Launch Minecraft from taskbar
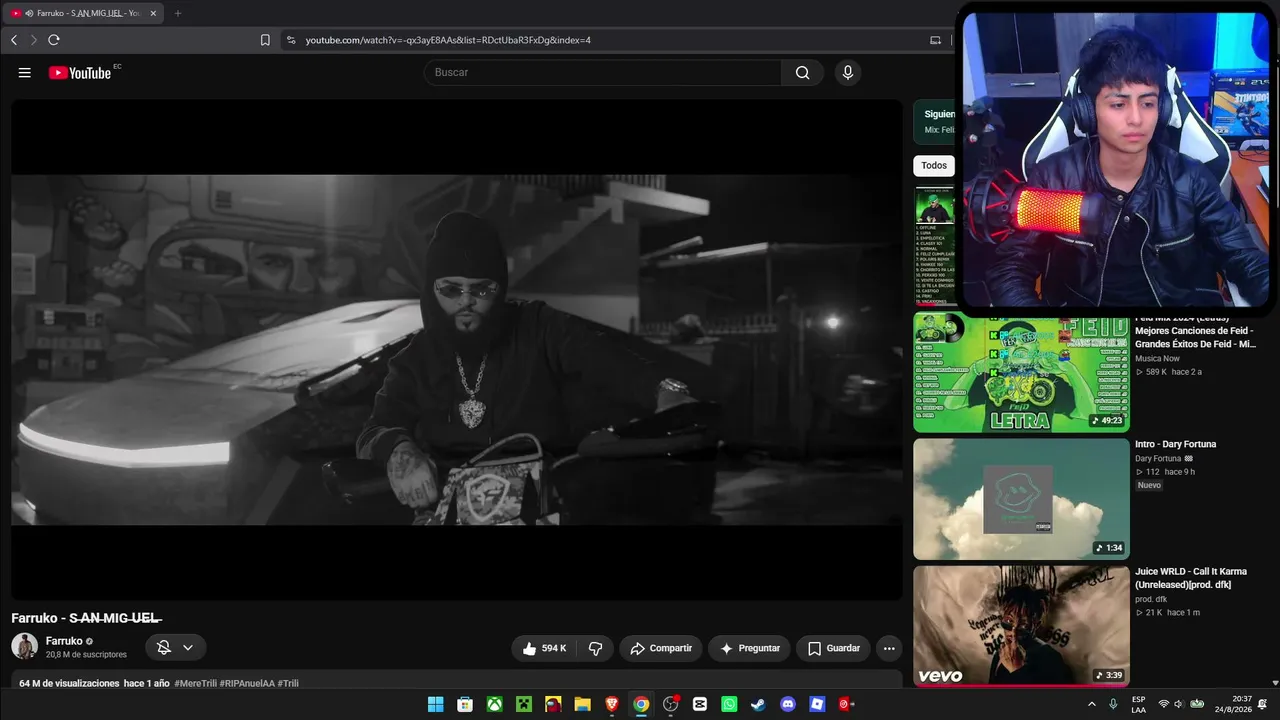Screen dimensions: 1280x720 pos(524,704)
